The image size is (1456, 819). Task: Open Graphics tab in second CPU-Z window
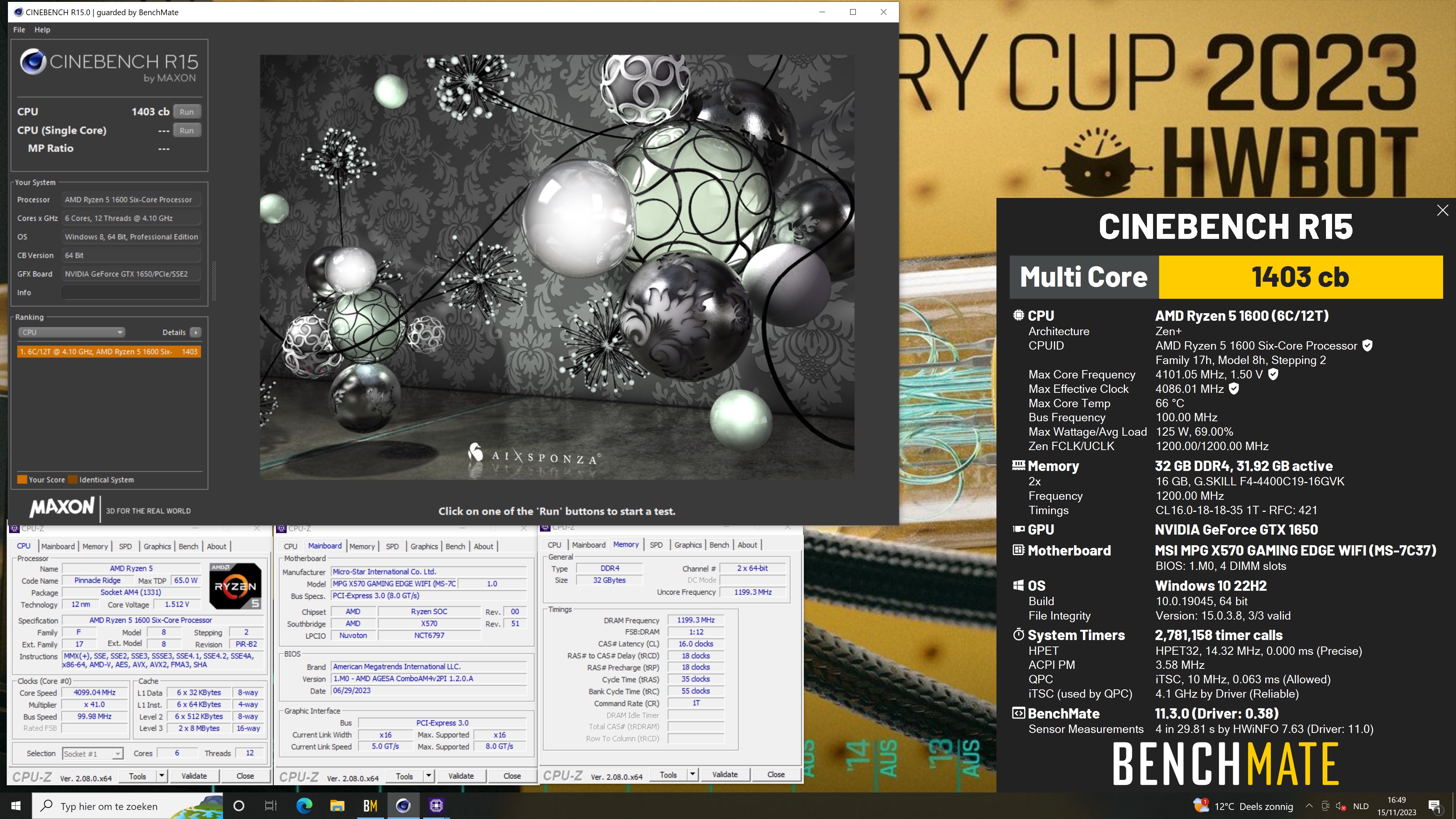424,546
